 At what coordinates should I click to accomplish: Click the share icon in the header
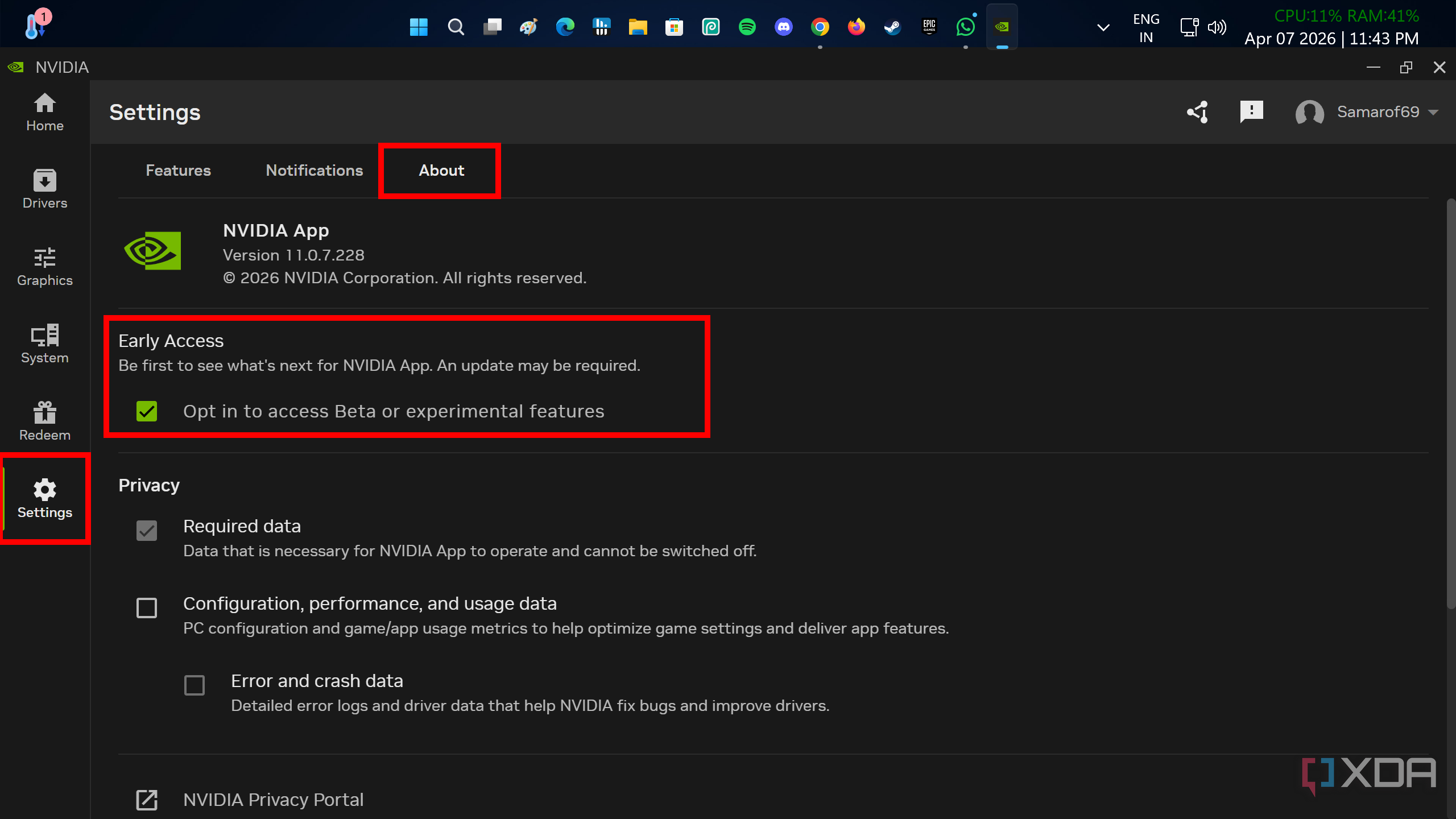coord(1197,112)
